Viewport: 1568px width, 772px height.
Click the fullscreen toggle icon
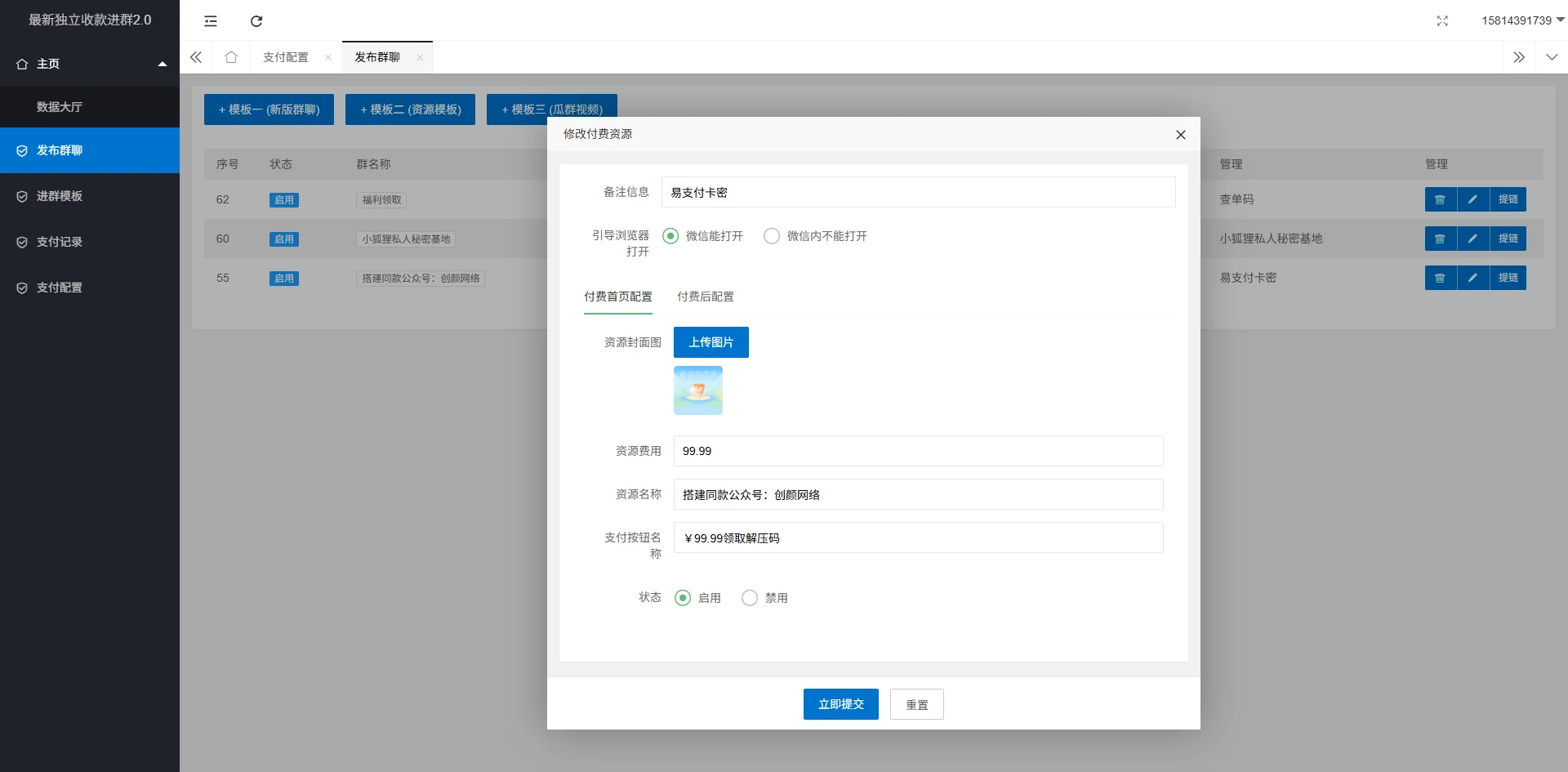pos(1442,21)
